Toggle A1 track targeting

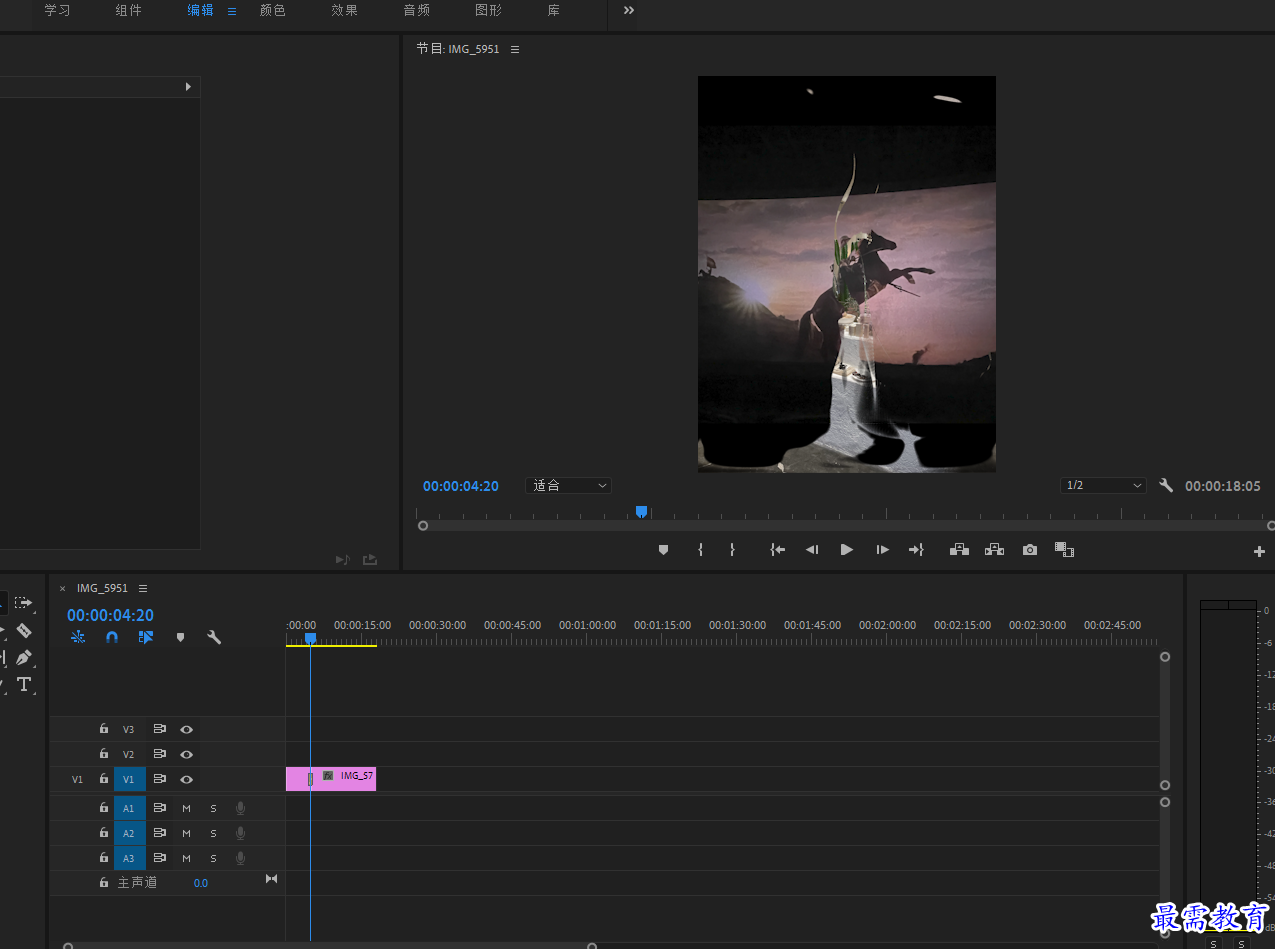tap(129, 807)
